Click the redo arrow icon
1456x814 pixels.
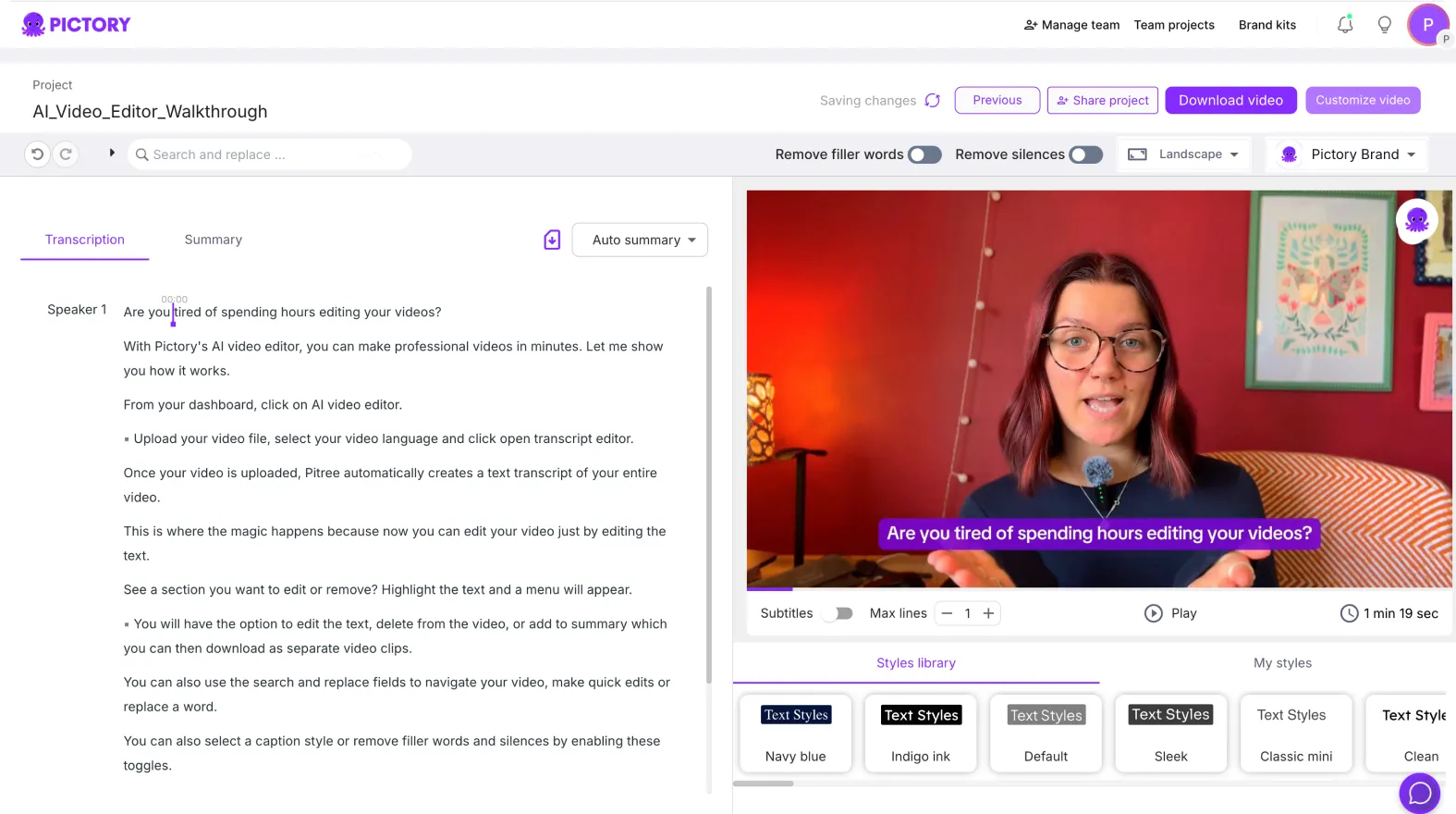coord(66,154)
